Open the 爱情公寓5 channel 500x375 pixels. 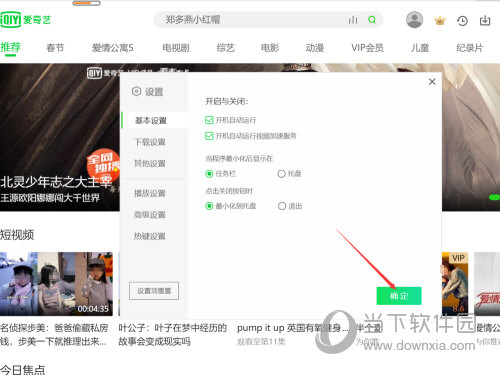pos(112,48)
